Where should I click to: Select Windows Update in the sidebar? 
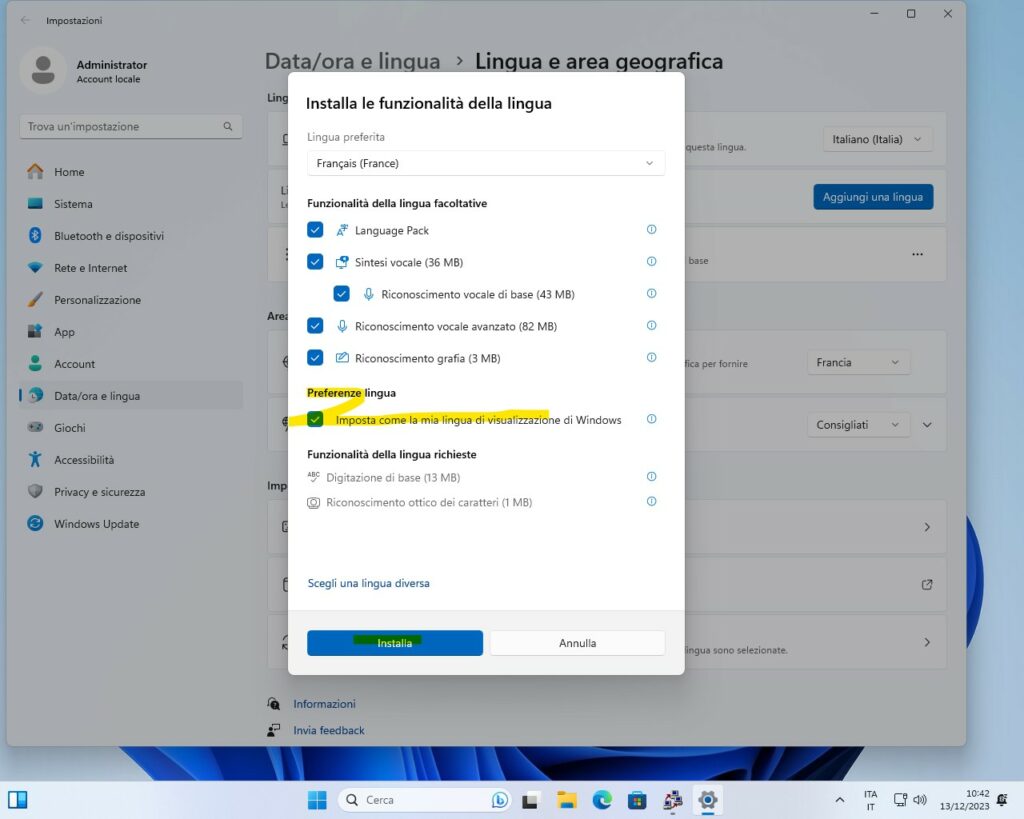point(96,524)
